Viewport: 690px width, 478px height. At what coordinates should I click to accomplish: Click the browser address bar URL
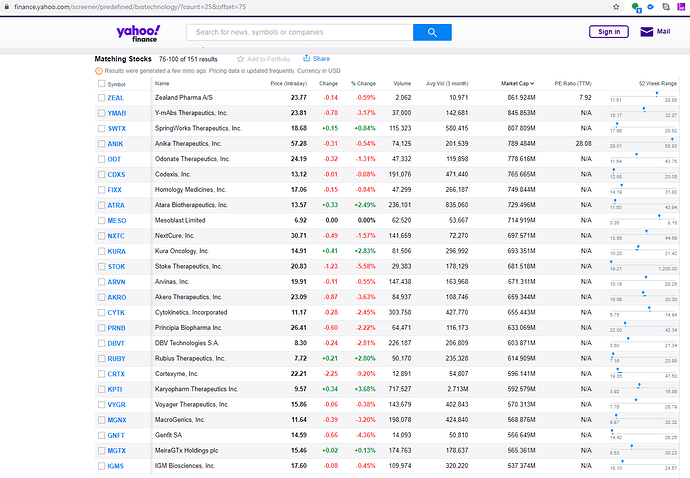130,7
